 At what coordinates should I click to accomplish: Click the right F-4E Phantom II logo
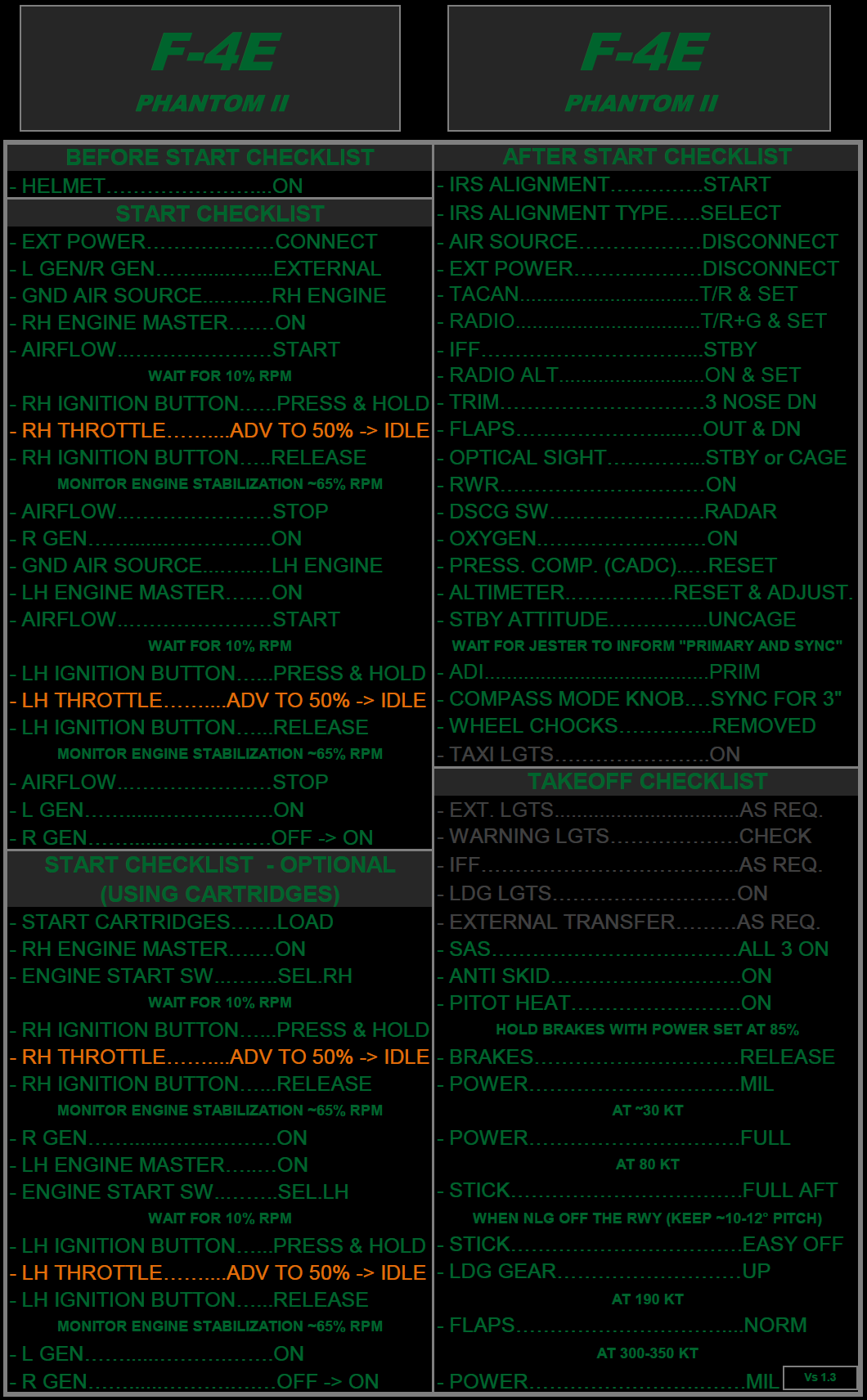(639, 69)
